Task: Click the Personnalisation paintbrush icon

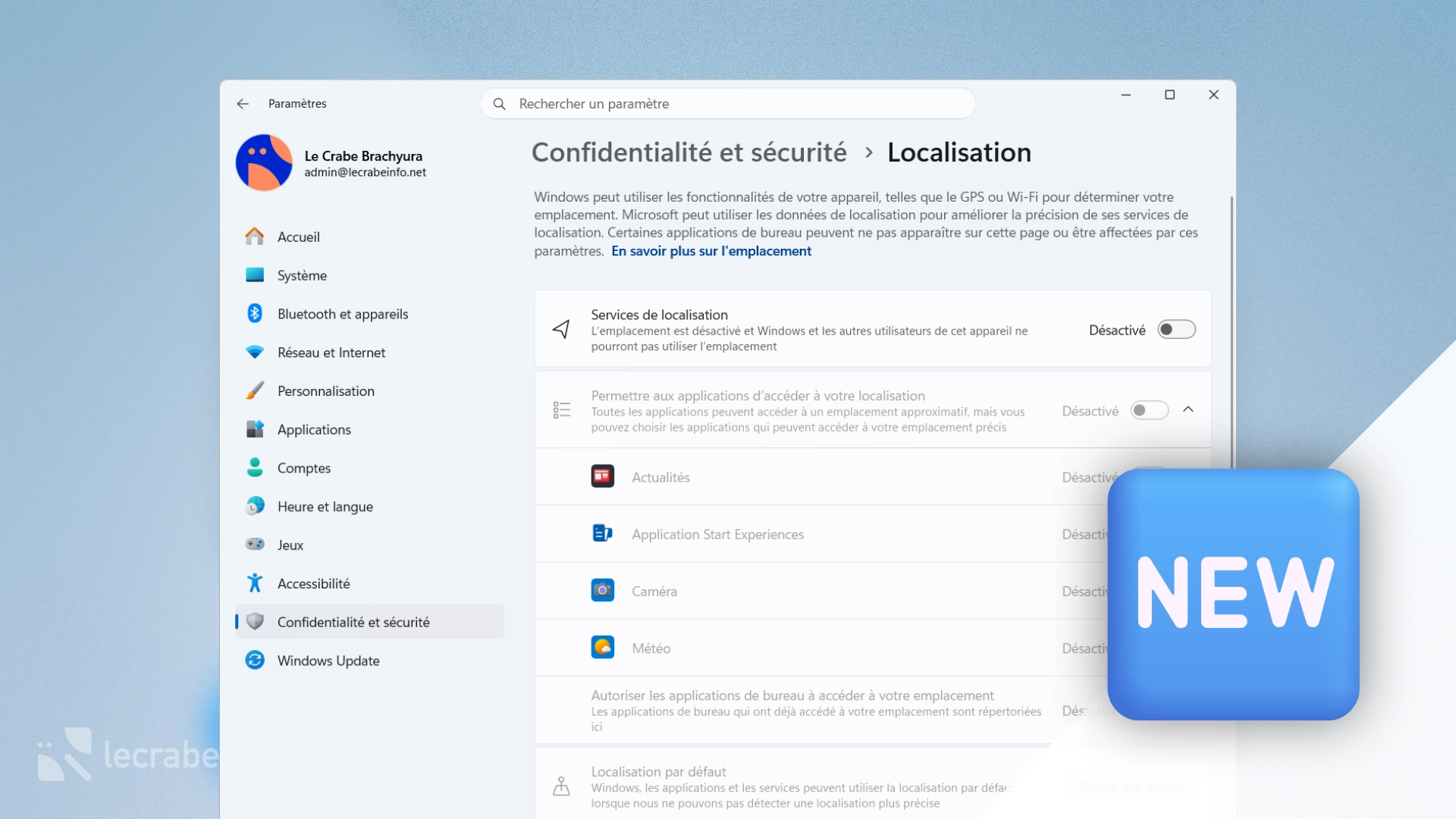Action: (x=255, y=391)
